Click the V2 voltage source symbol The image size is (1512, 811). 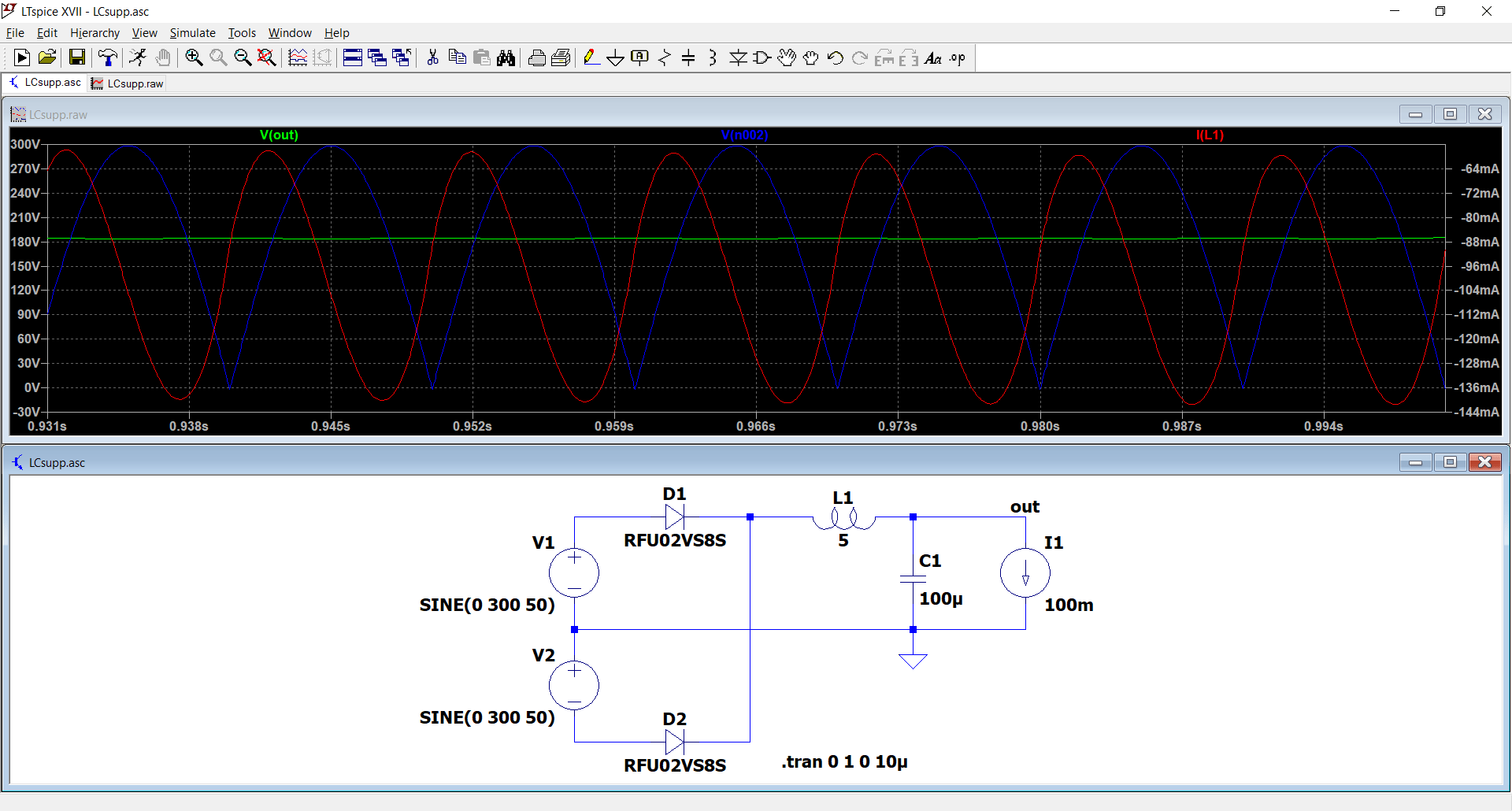pyautogui.click(x=574, y=685)
